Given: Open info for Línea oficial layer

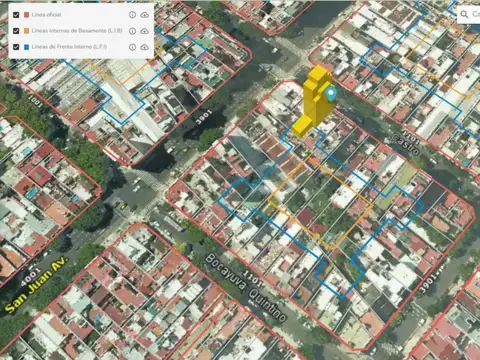Looking at the screenshot, I should click(x=132, y=15).
